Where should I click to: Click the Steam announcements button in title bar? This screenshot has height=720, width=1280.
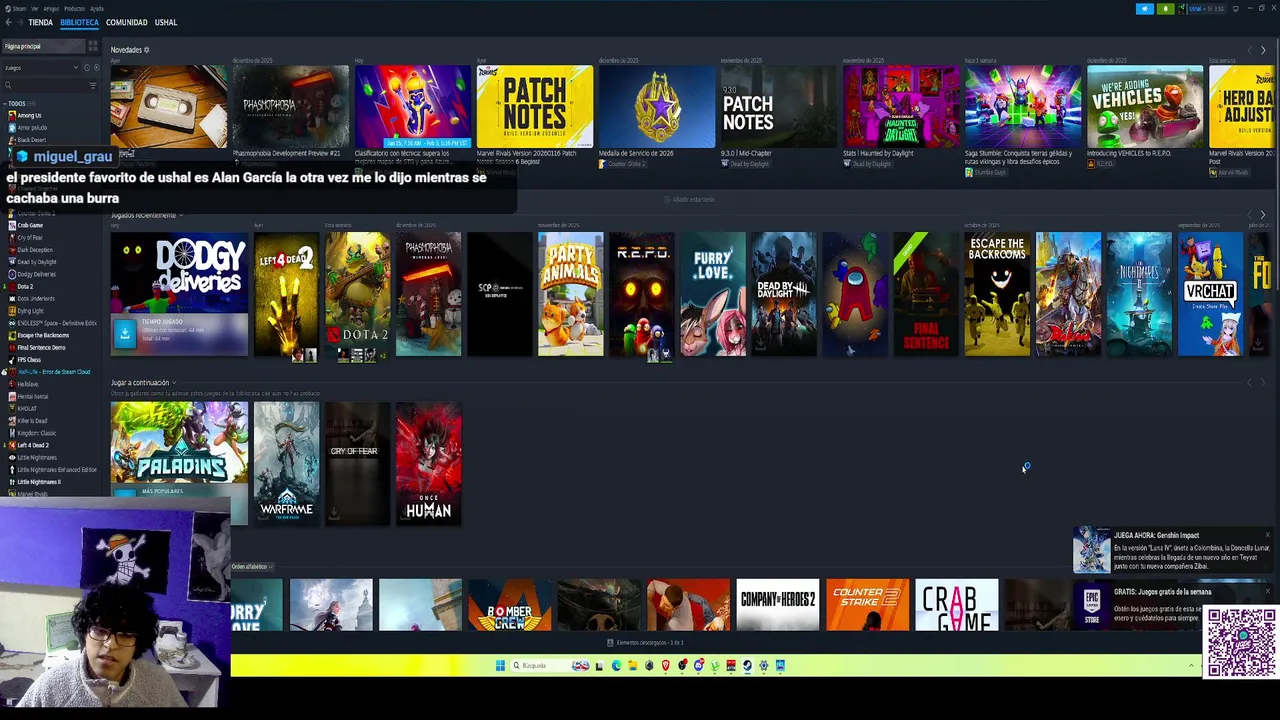pos(1145,9)
